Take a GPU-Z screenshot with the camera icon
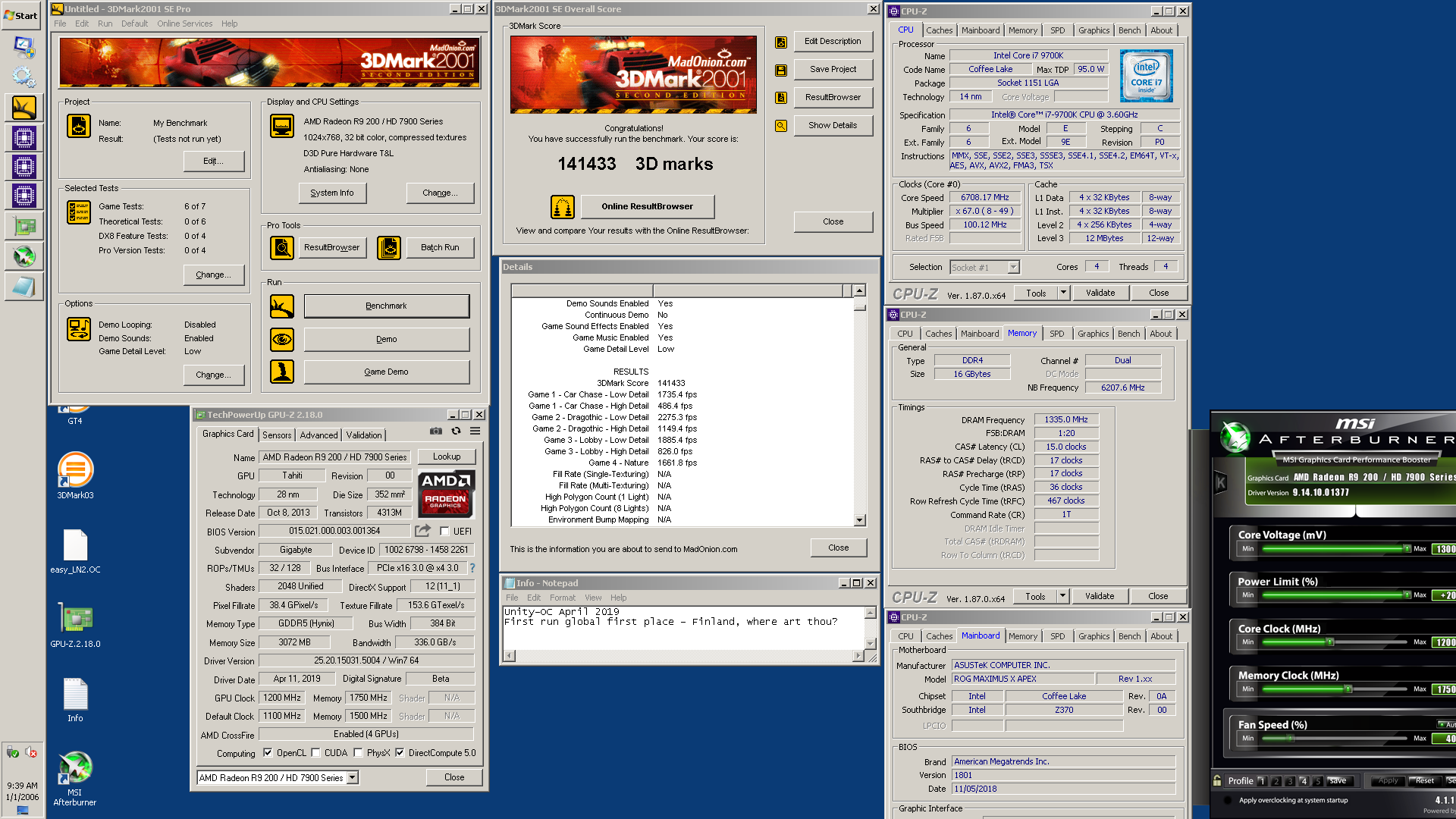Viewport: 1456px width, 819px height. pos(436,431)
